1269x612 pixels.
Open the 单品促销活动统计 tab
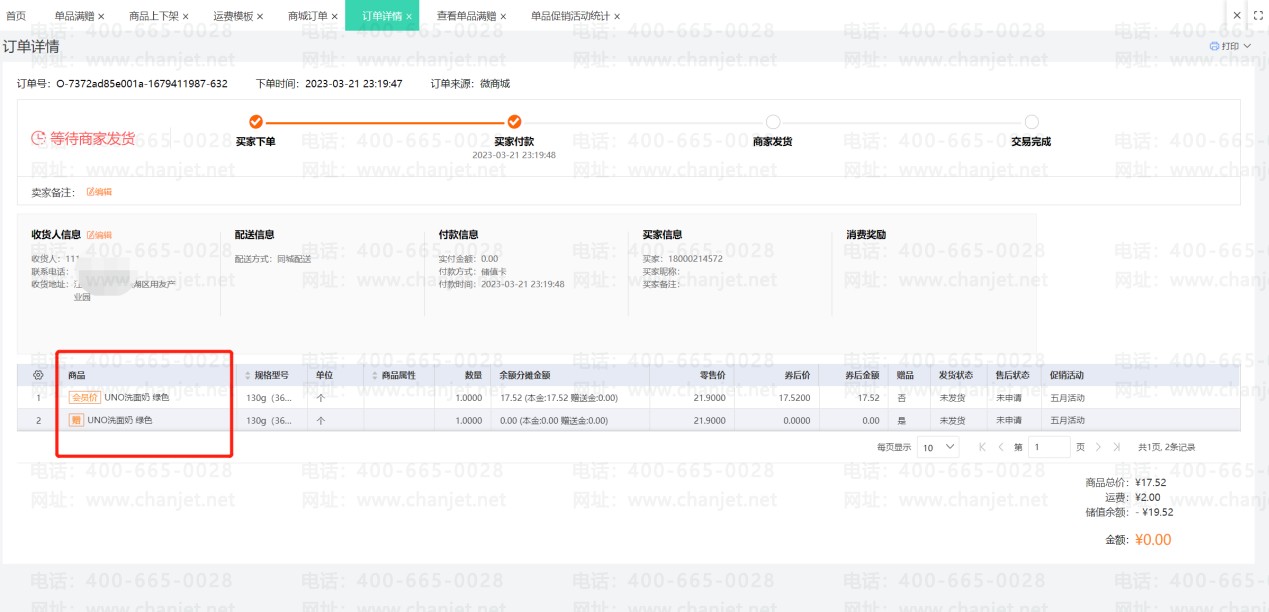[x=570, y=16]
